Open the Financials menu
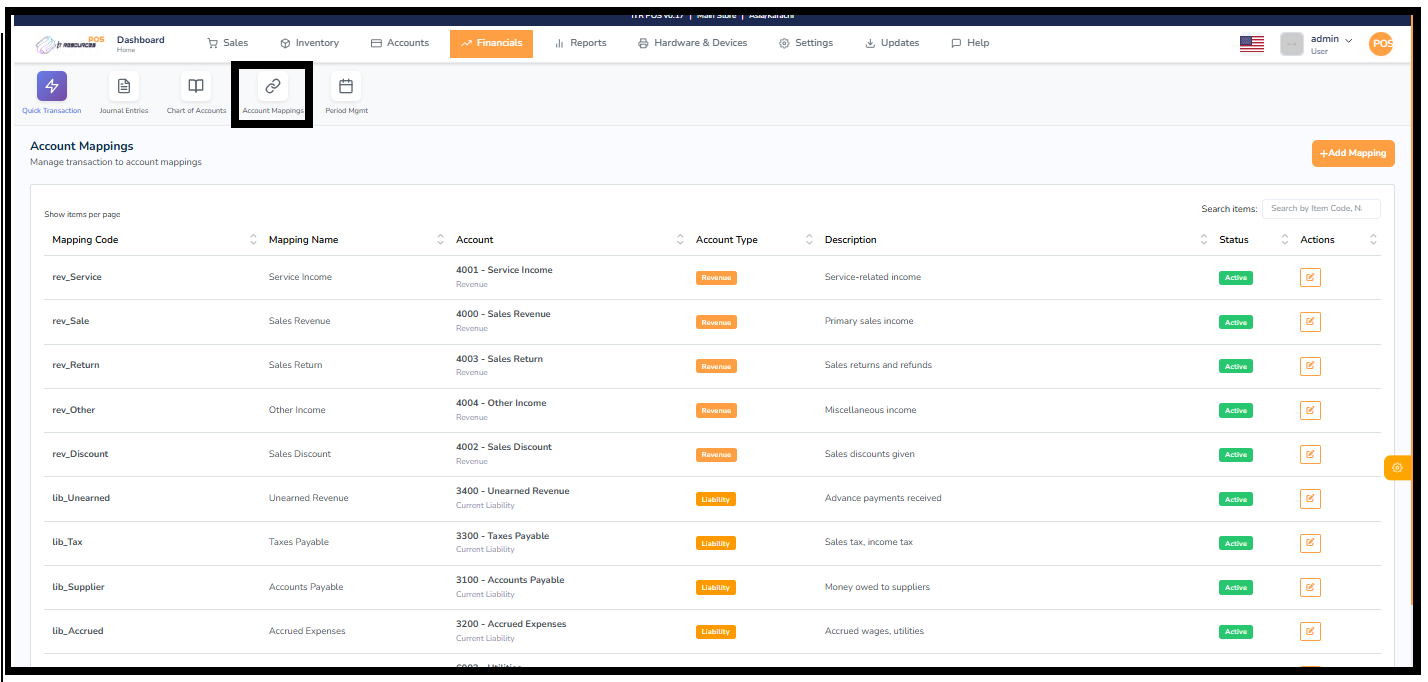 pyautogui.click(x=491, y=43)
